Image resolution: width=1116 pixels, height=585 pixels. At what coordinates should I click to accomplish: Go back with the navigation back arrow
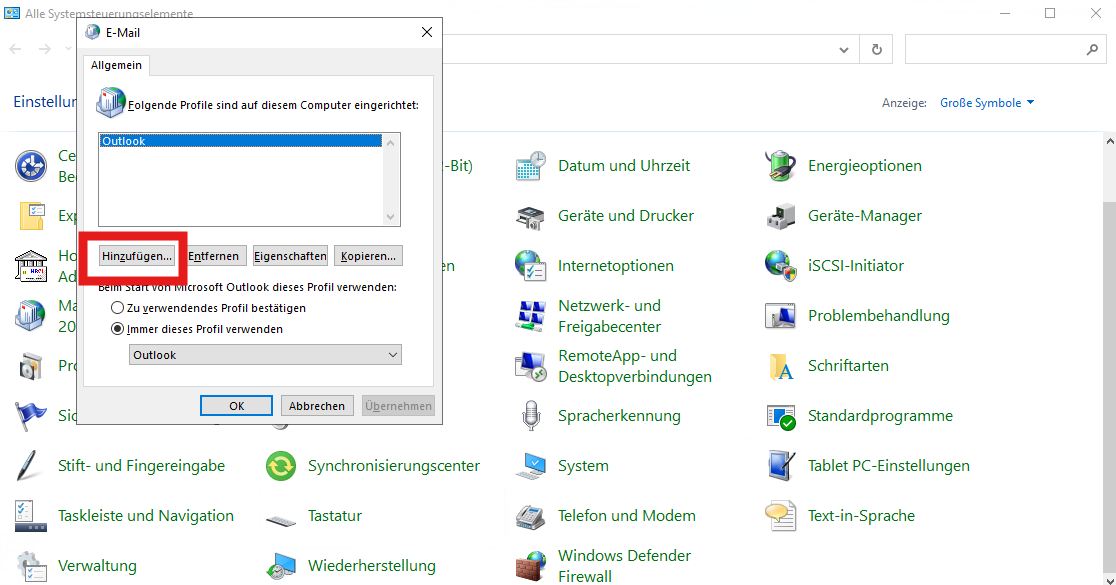tap(16, 49)
